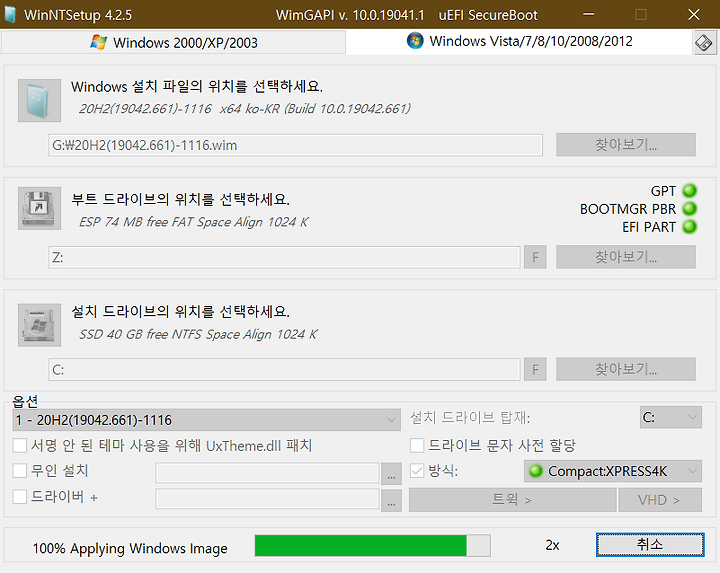Click 찾아보기 button for the WIM file

click(x=626, y=145)
